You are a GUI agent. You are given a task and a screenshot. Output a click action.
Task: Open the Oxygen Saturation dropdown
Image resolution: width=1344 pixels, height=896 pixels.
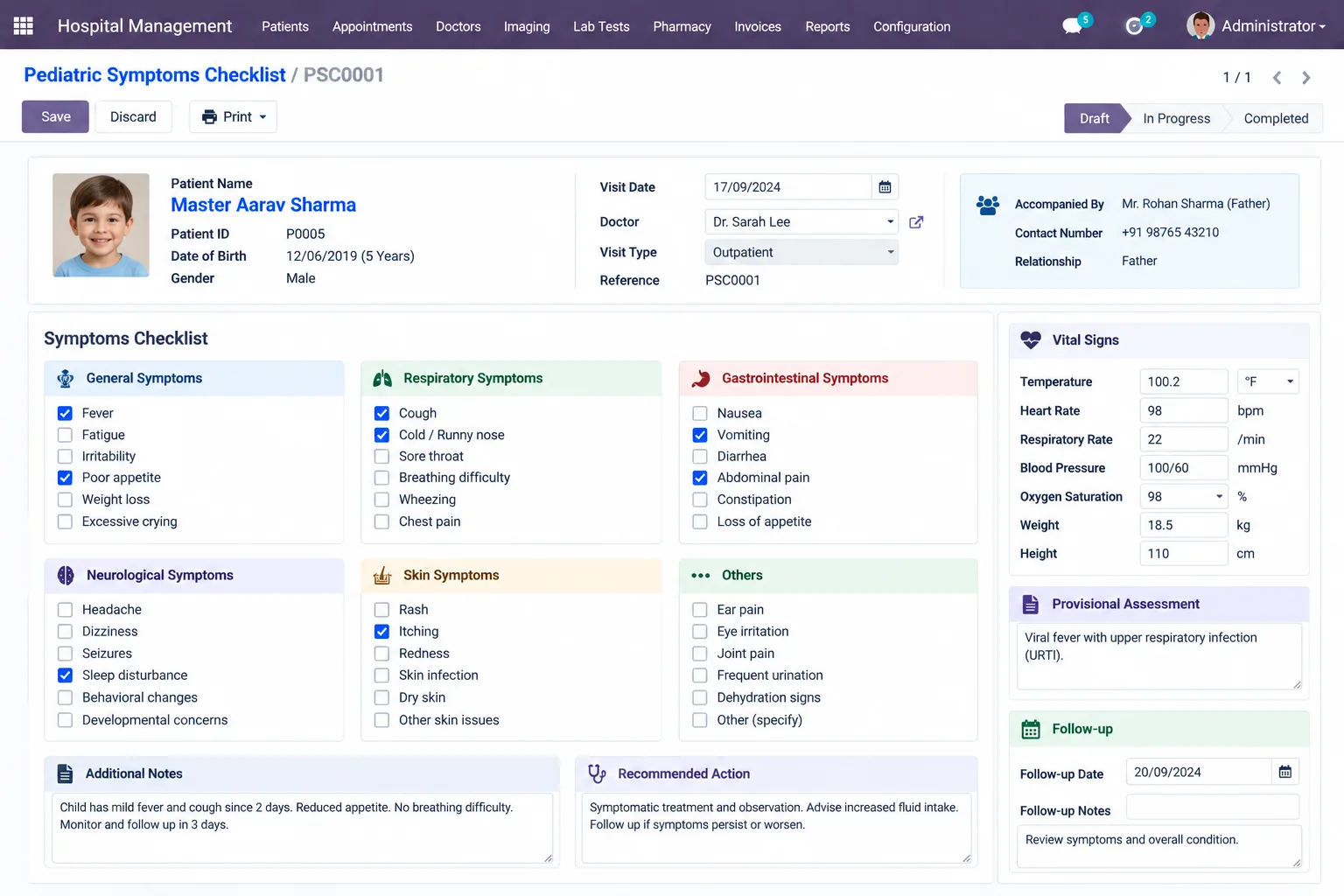pyautogui.click(x=1184, y=496)
